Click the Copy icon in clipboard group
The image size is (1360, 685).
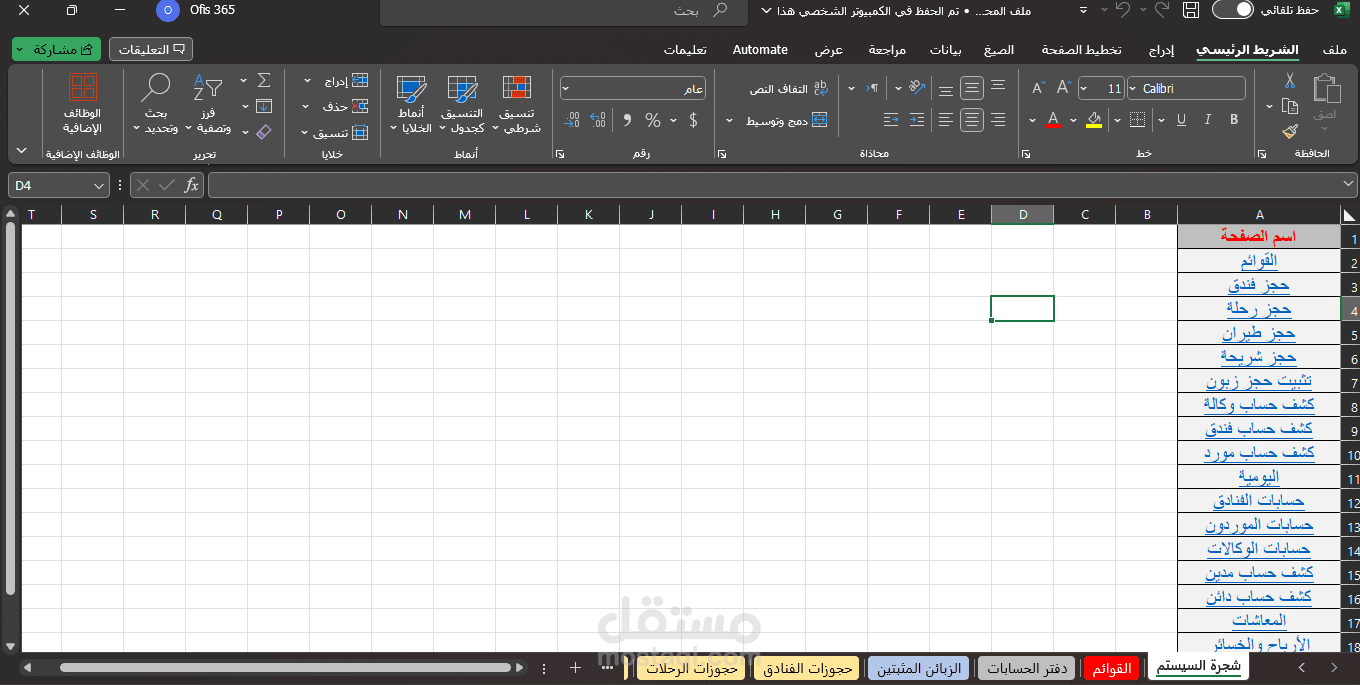pos(1290,106)
